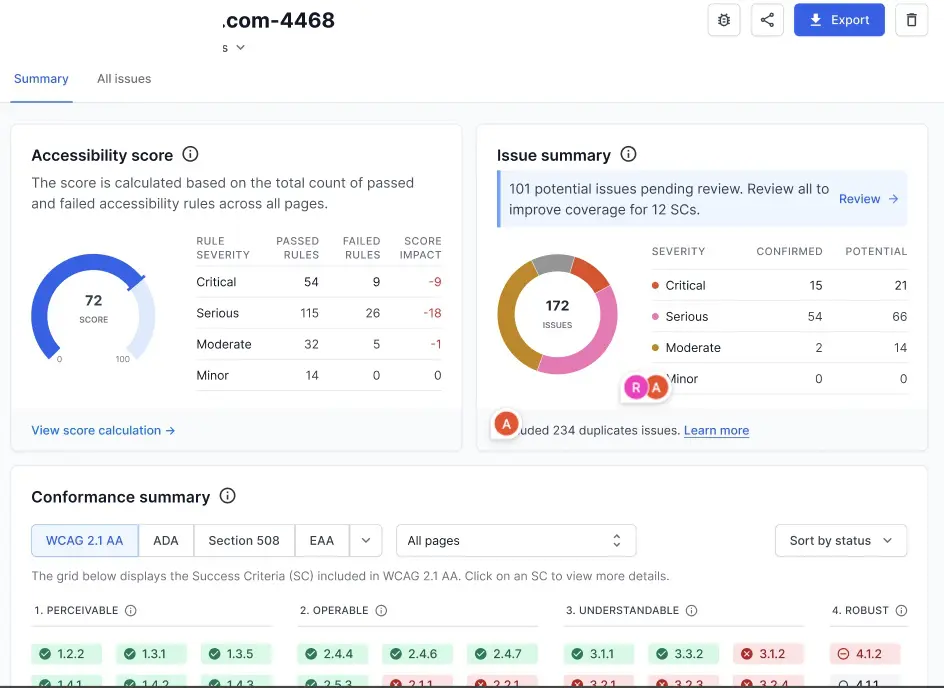Show info for Issue summary
Viewport: 944px width, 688px height.
coord(628,154)
